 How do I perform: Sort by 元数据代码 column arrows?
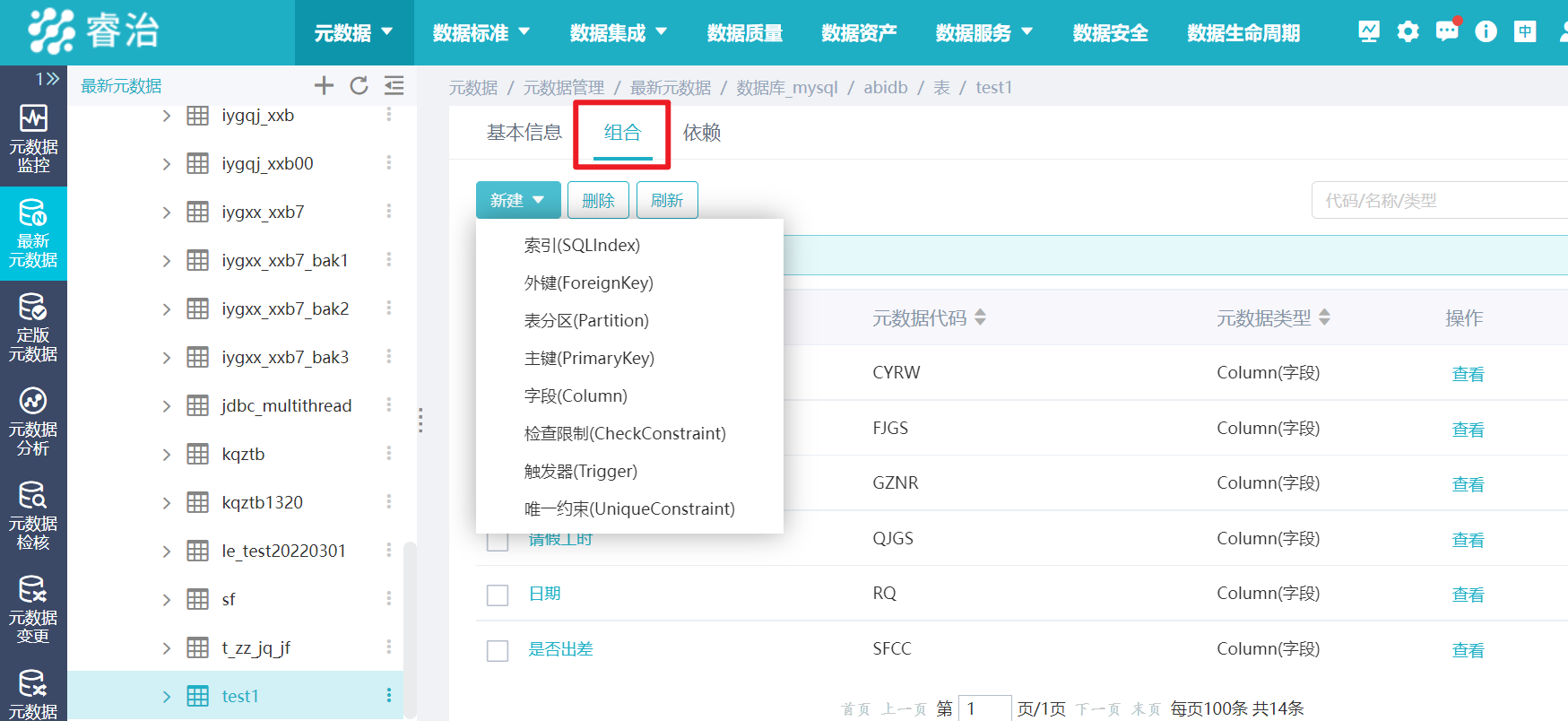coord(980,317)
